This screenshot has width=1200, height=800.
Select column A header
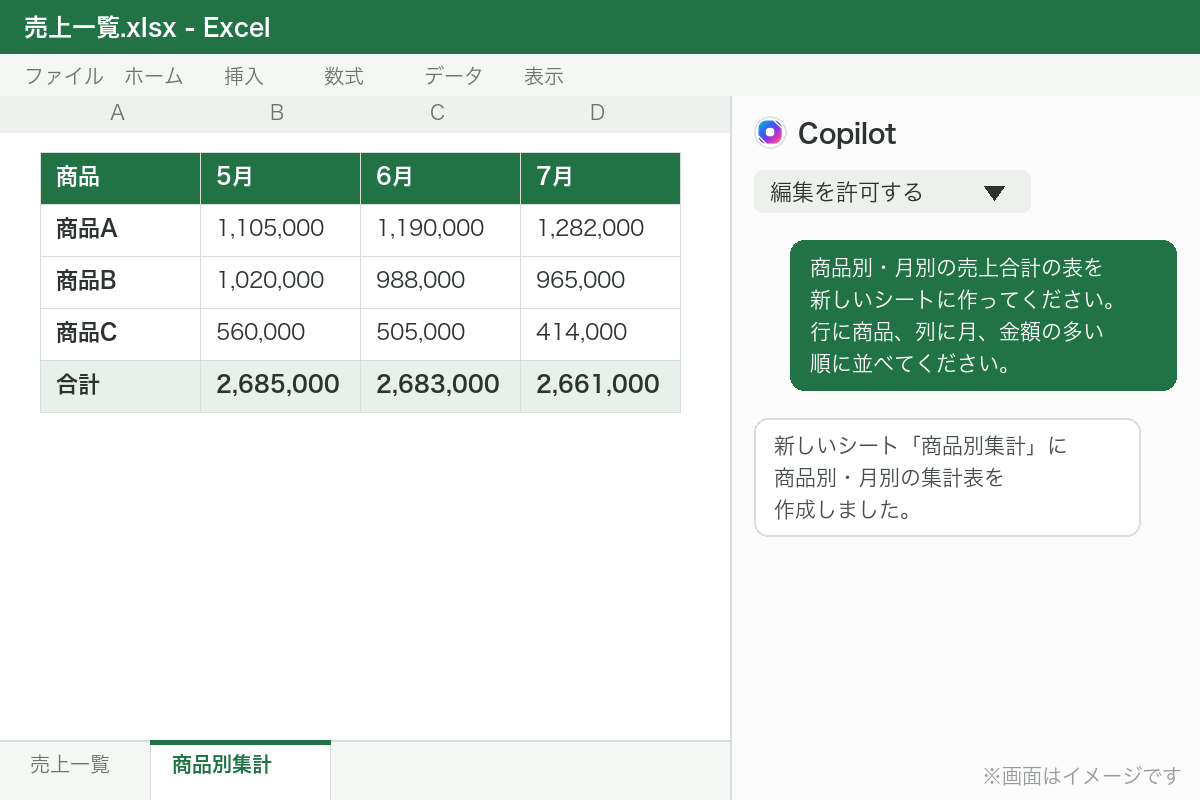(x=117, y=114)
